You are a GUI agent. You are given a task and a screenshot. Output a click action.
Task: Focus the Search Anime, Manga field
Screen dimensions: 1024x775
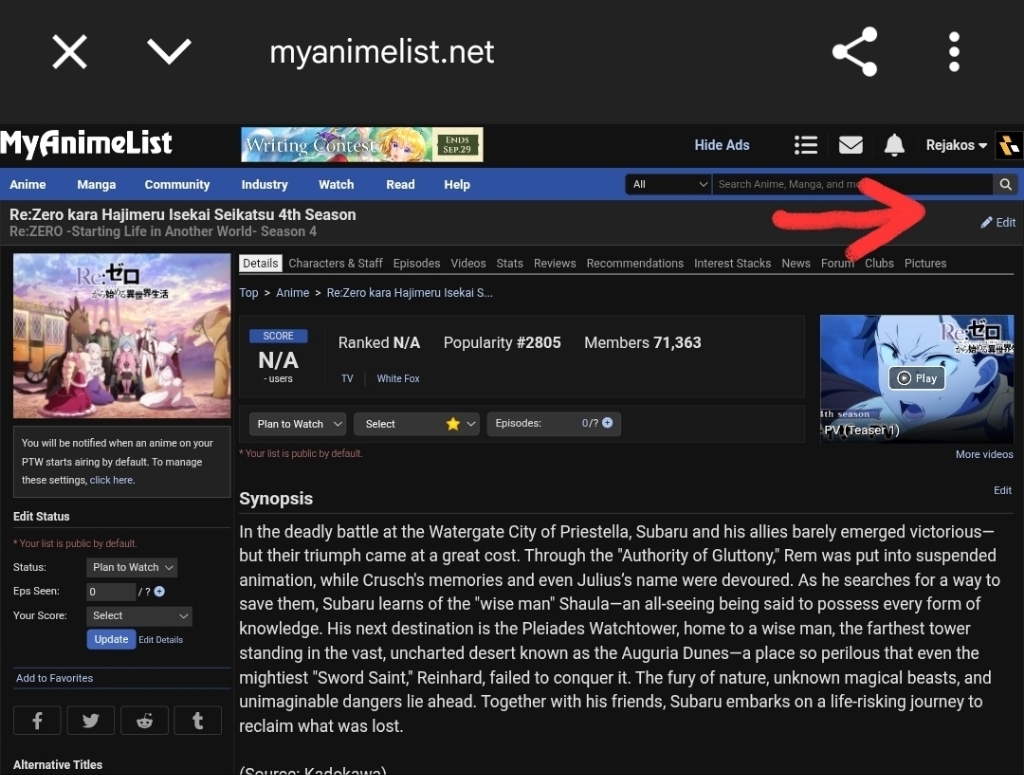(x=852, y=184)
